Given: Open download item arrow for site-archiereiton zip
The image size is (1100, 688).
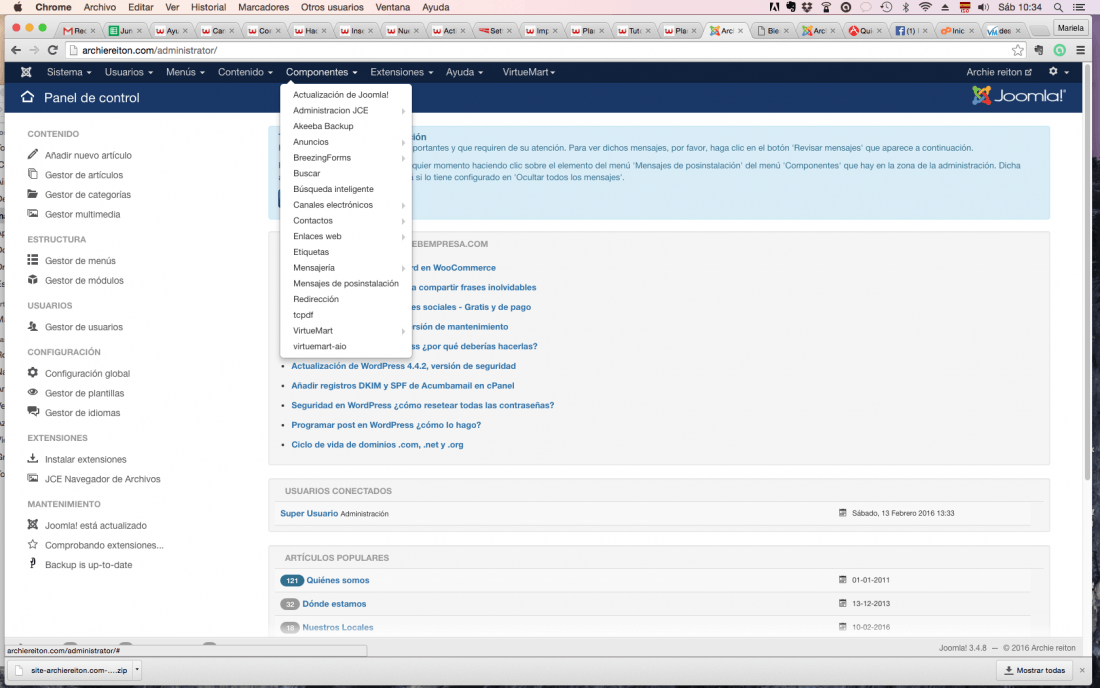Looking at the screenshot, I should pyautogui.click(x=137, y=670).
